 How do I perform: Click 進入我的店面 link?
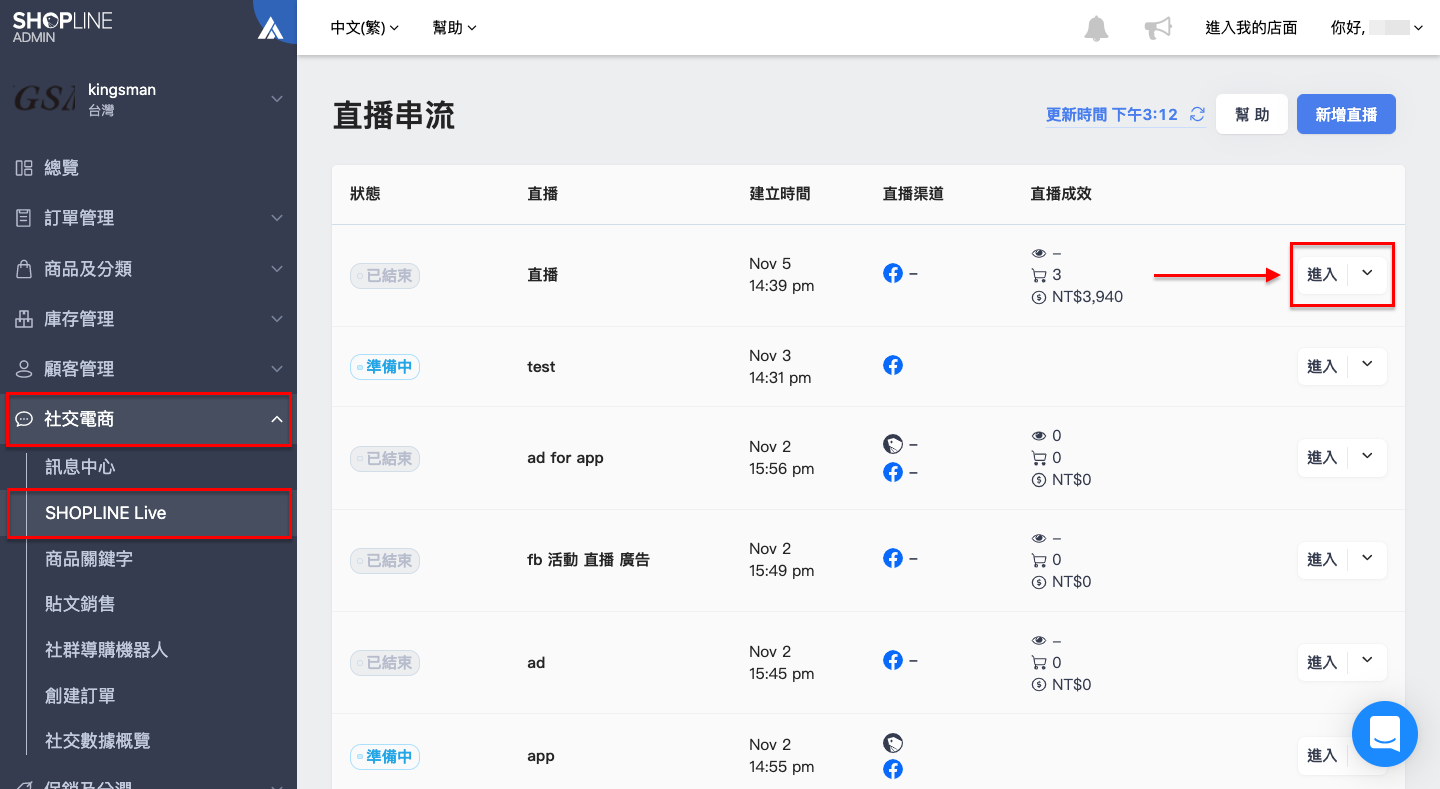[1251, 28]
